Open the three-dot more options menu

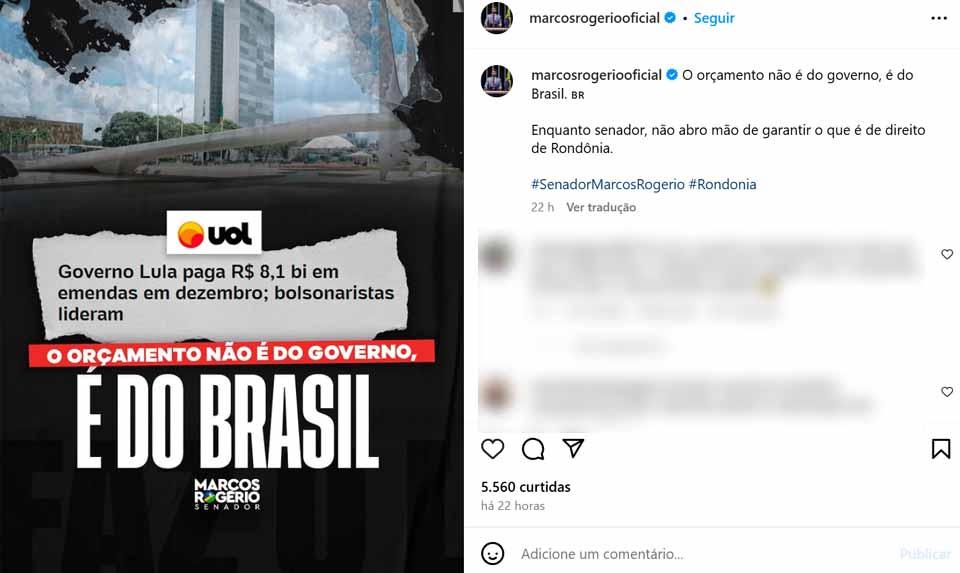point(939,18)
